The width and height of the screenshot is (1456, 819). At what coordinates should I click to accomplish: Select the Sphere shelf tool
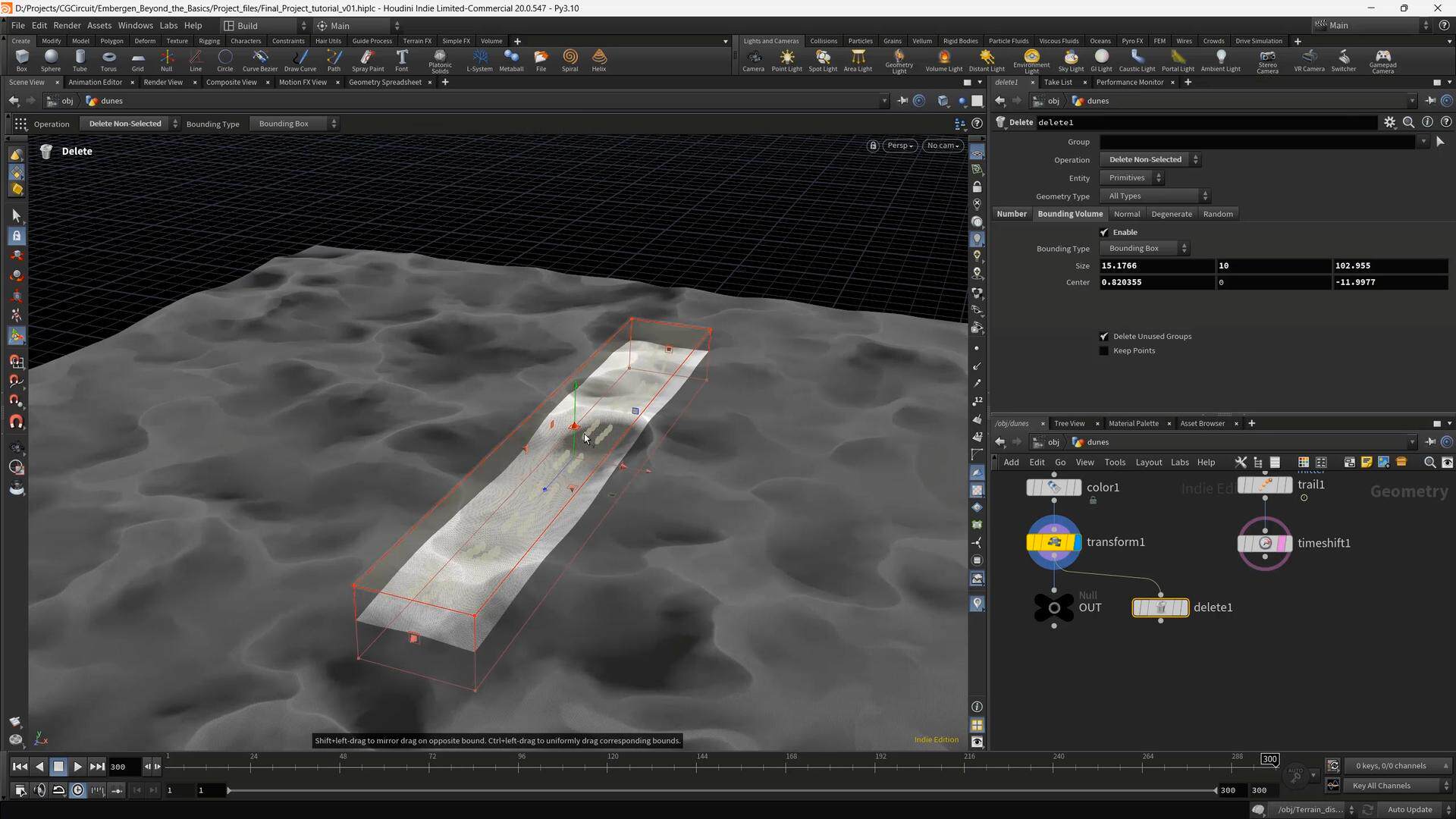[x=51, y=60]
